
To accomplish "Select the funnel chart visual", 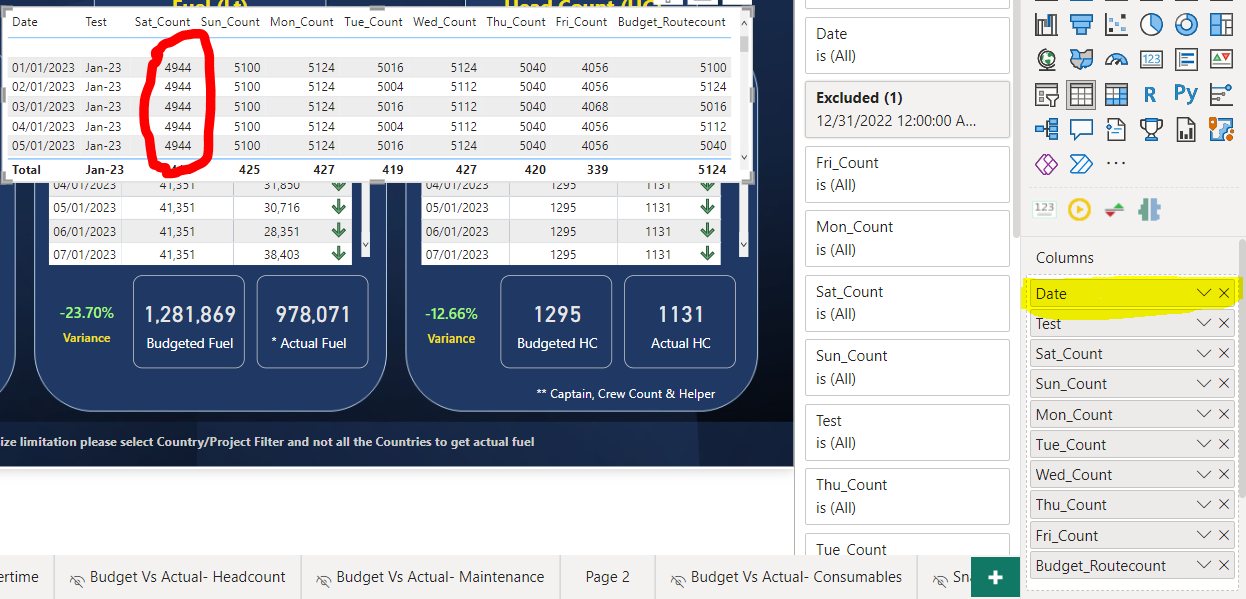I will tap(1082, 24).
